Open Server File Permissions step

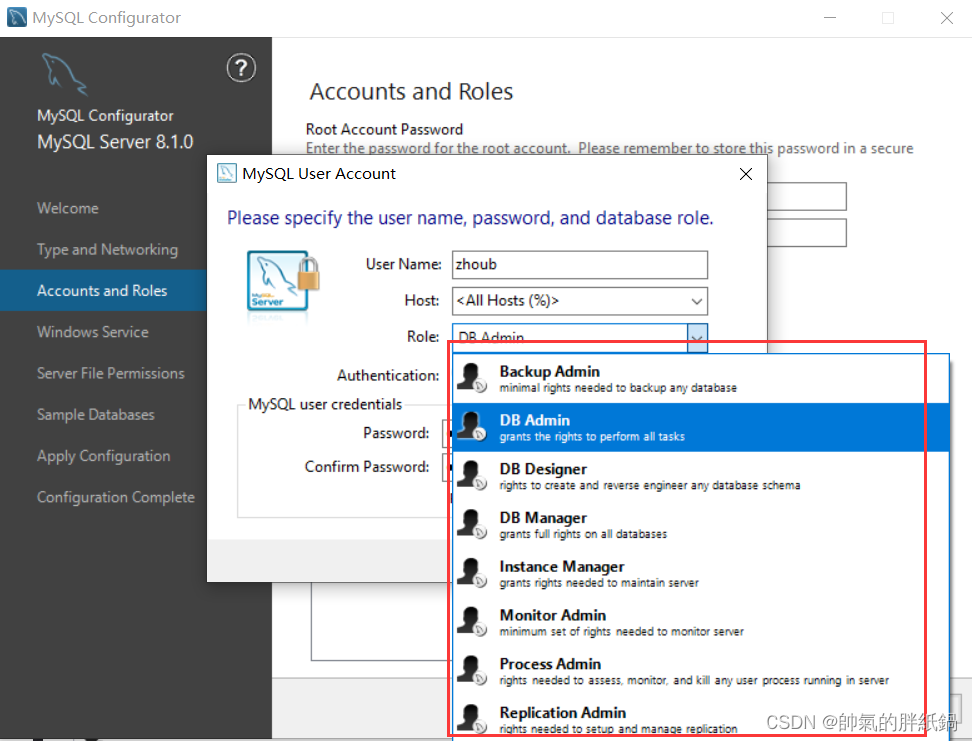tap(110, 373)
